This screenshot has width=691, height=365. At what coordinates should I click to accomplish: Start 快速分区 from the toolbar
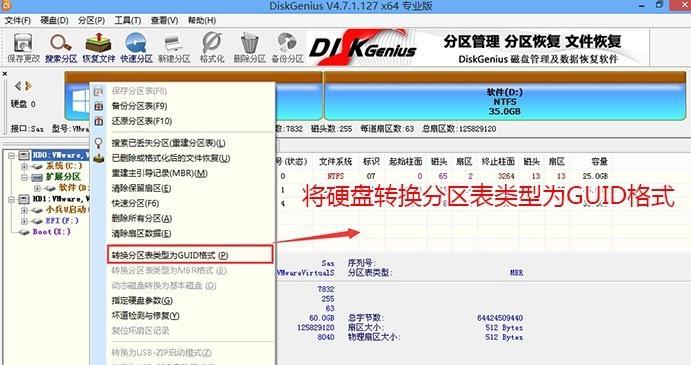pos(136,48)
